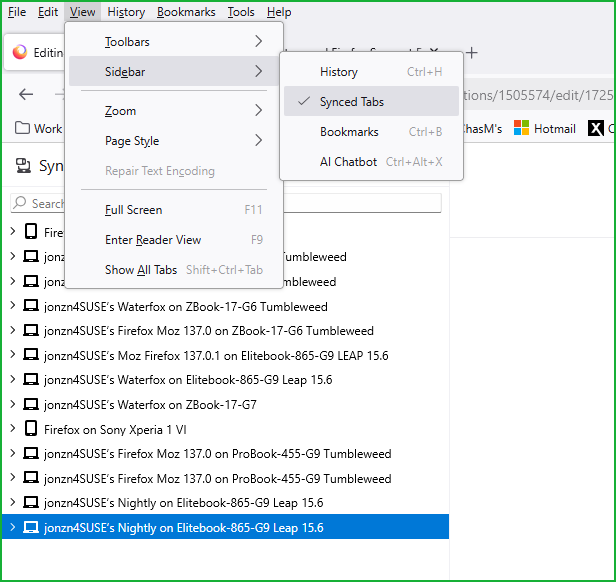The height and width of the screenshot is (582, 616).
Task: Choose Show All Tabs
Action: point(174,270)
